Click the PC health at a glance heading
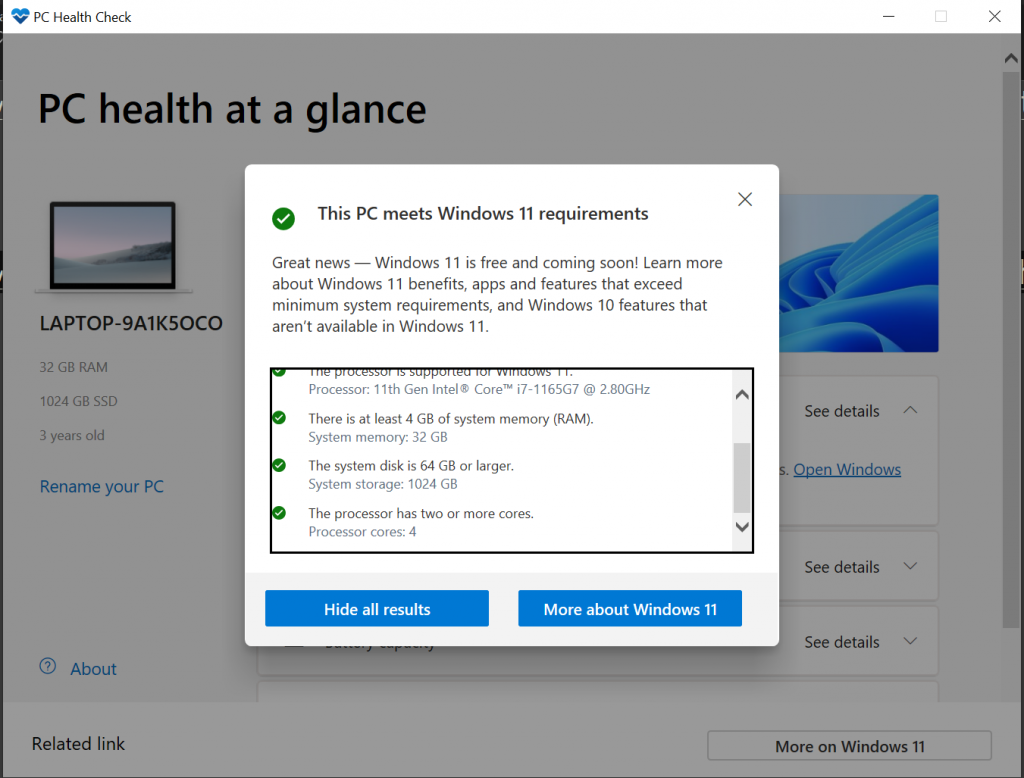Screen dimensions: 1024x778 point(232,109)
